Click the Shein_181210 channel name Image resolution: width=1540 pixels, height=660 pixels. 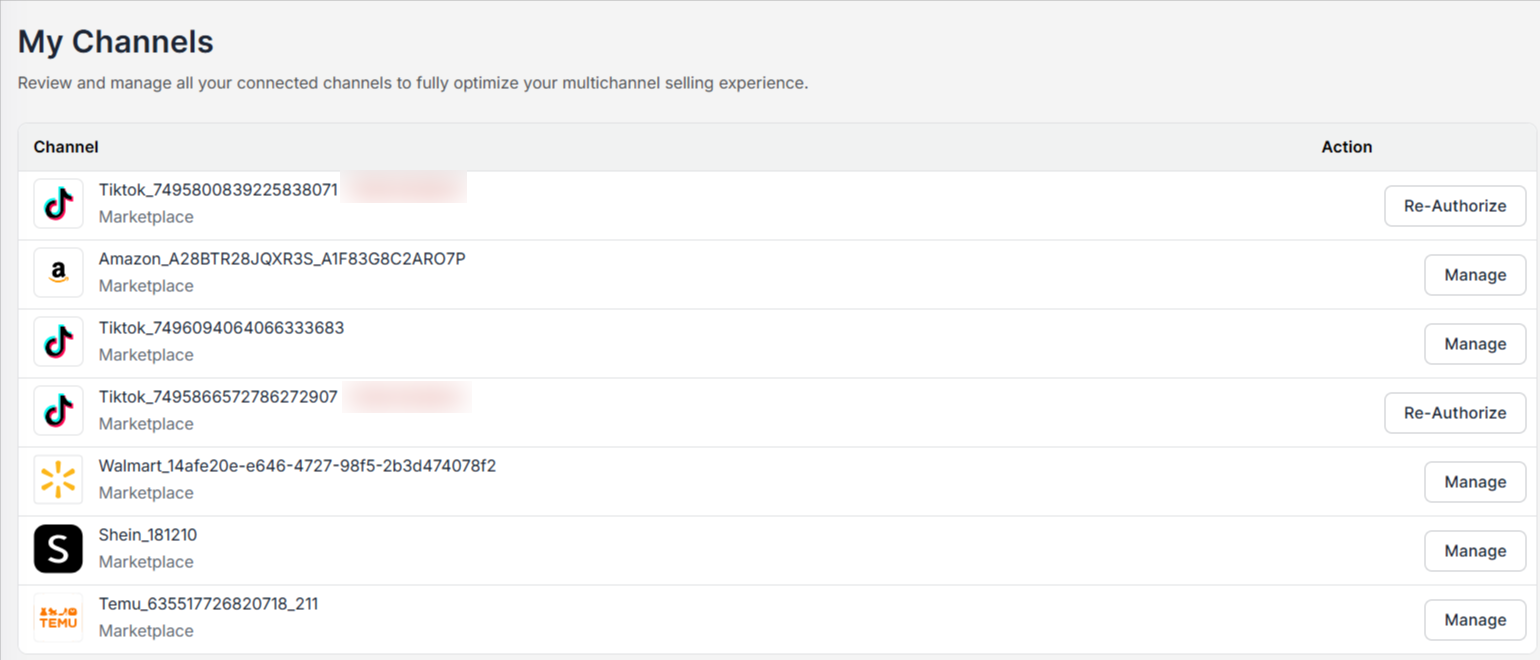[x=148, y=535]
